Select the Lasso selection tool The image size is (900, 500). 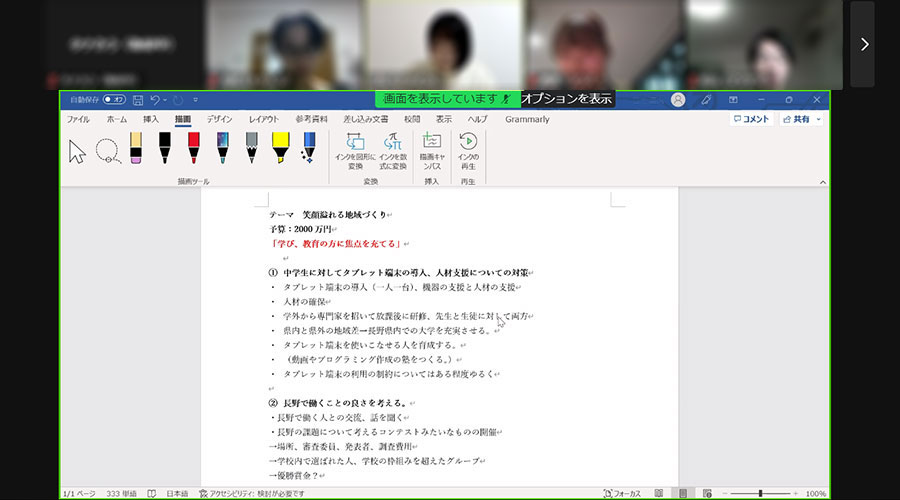click(x=107, y=151)
